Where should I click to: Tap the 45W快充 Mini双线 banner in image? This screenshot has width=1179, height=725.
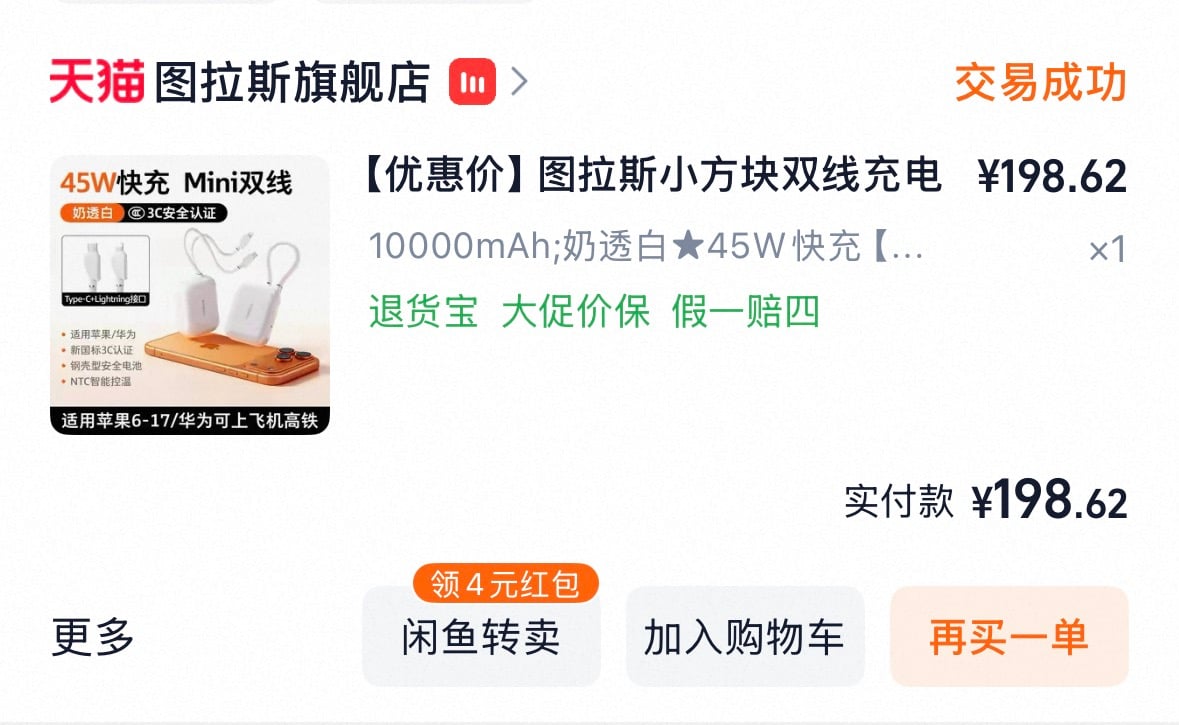177,183
